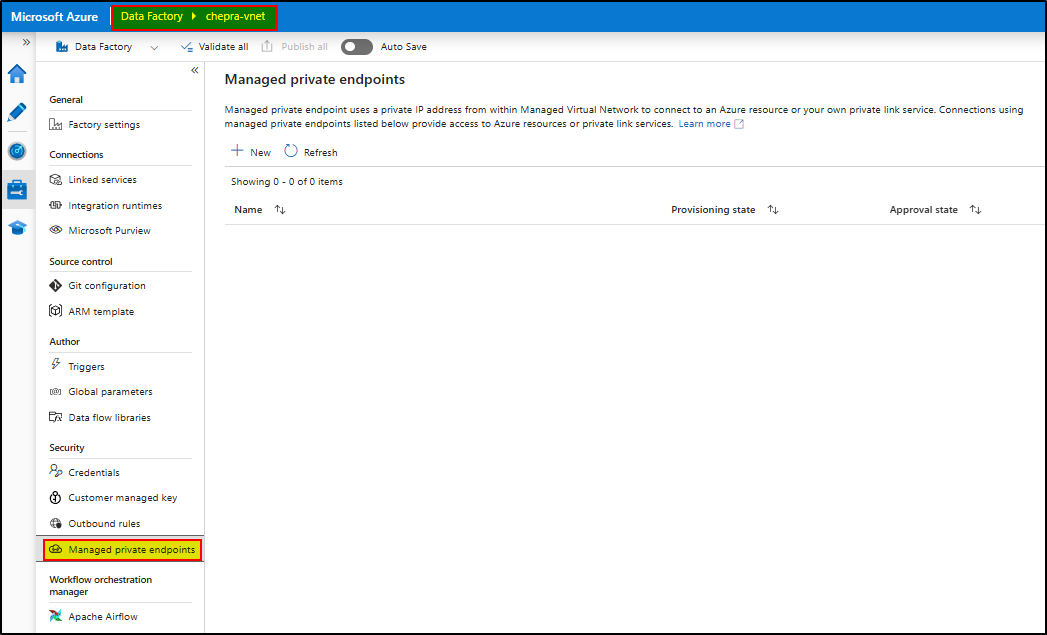1047x635 pixels.
Task: Click the Factory settings icon
Action: 56,124
